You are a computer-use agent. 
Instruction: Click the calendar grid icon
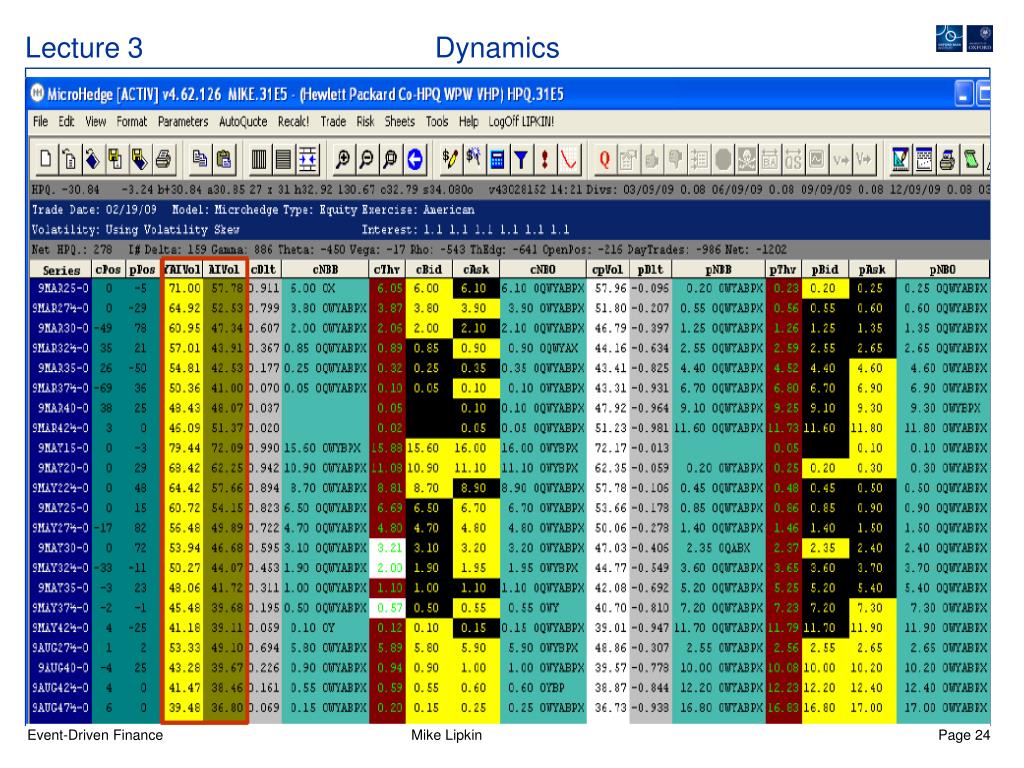(924, 159)
